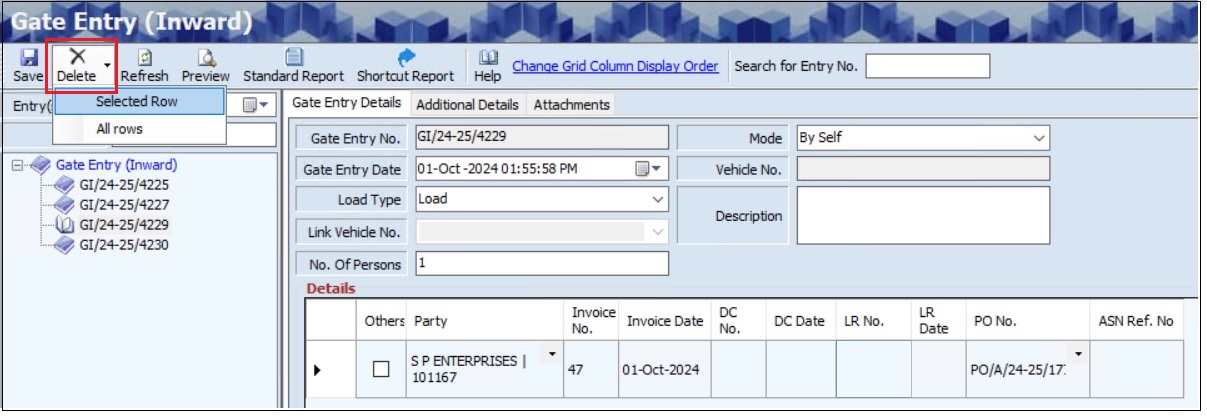The width and height of the screenshot is (1207, 417).
Task: Switch to the Additional Details tab
Action: click(467, 105)
